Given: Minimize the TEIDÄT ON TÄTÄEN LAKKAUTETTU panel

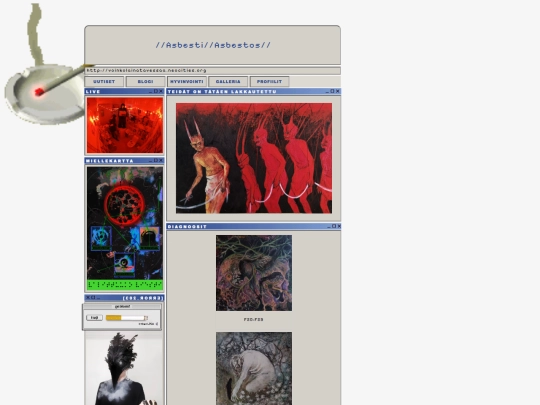Looking at the screenshot, I should 327,92.
